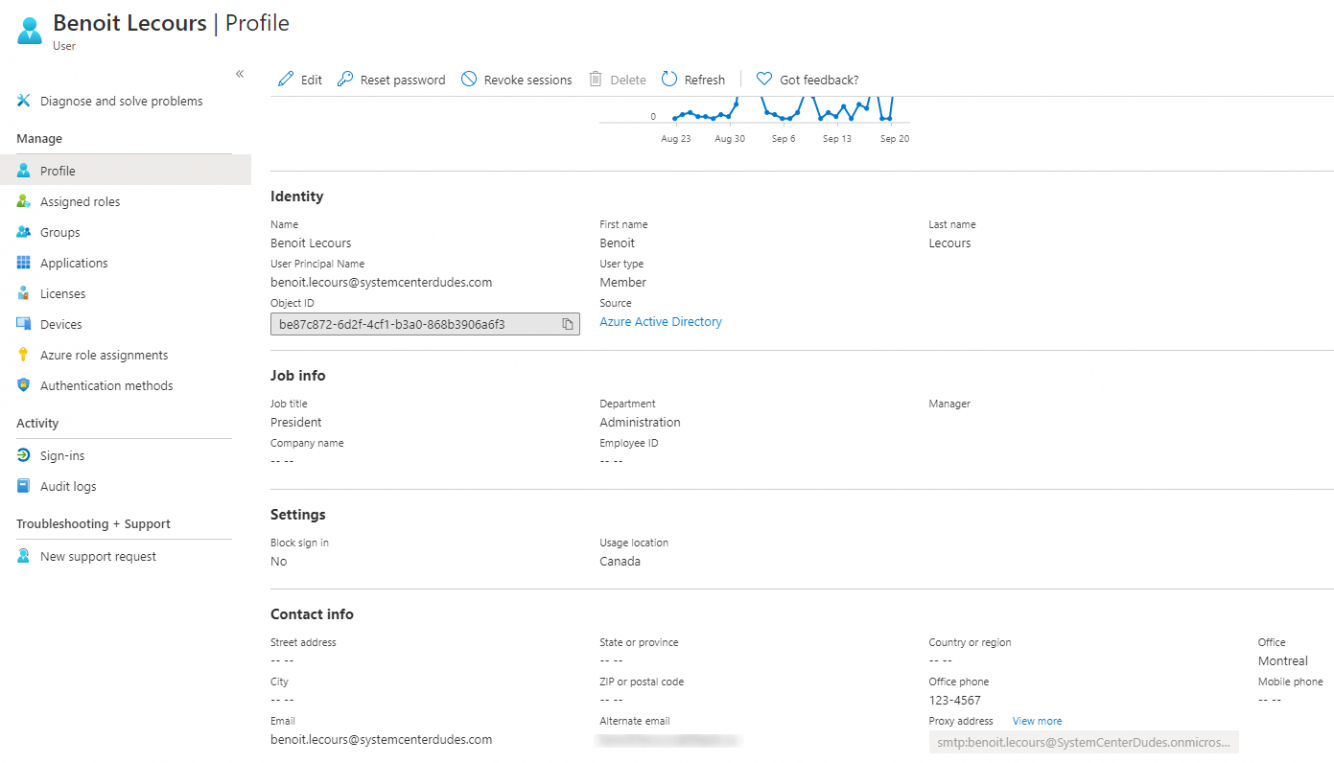
Task: Open the Profile tab in Manage section
Action: pos(58,170)
